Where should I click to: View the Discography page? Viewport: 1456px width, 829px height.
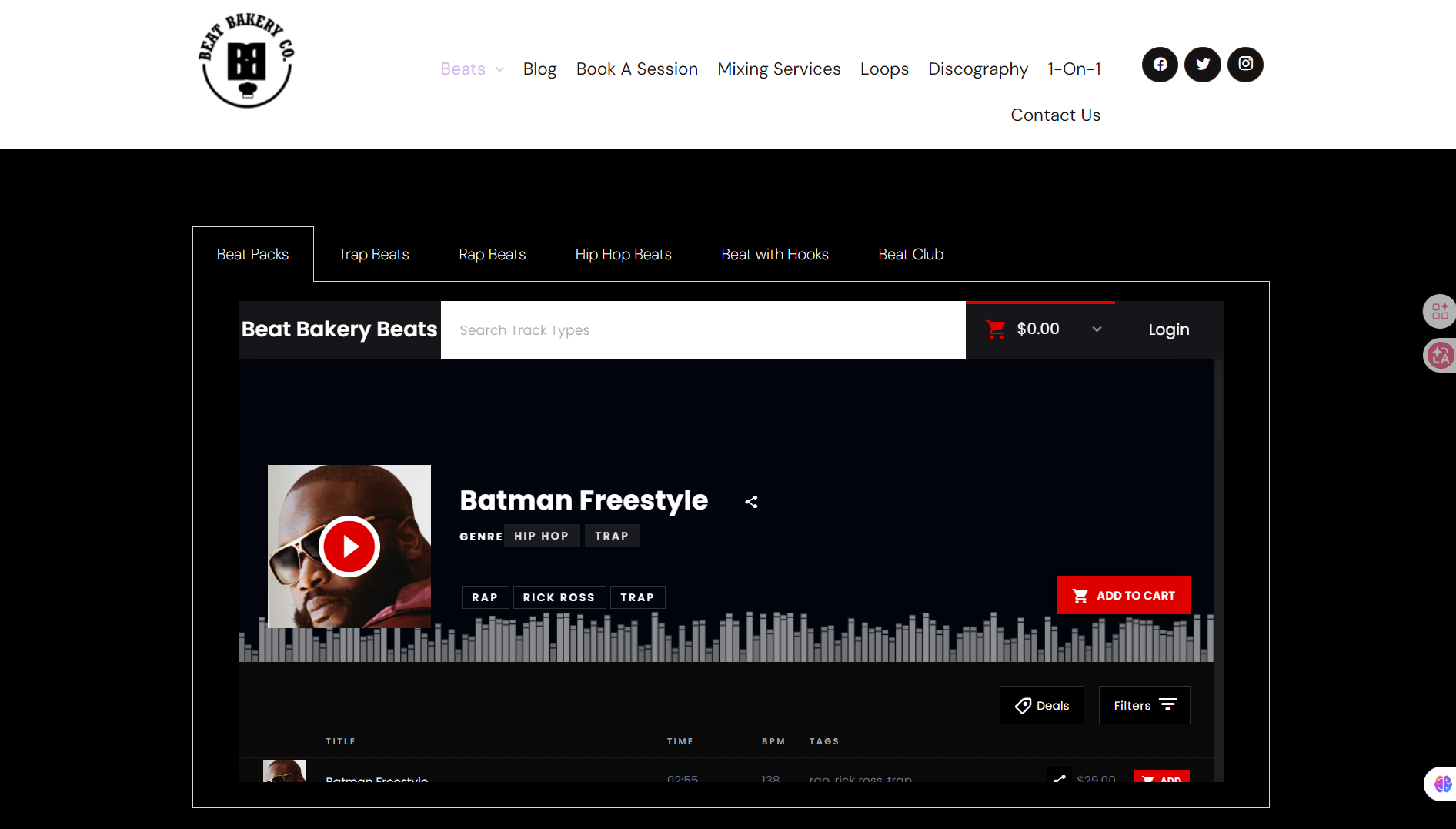pos(978,69)
